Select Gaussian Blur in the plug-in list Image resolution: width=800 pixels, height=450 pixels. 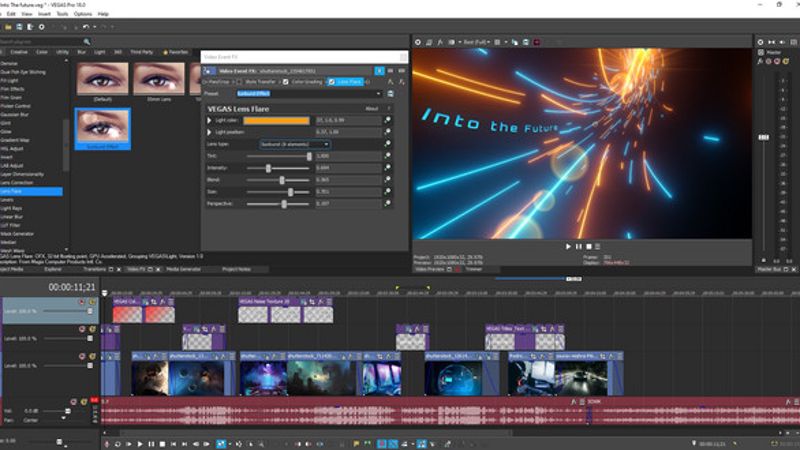pyautogui.click(x=14, y=114)
